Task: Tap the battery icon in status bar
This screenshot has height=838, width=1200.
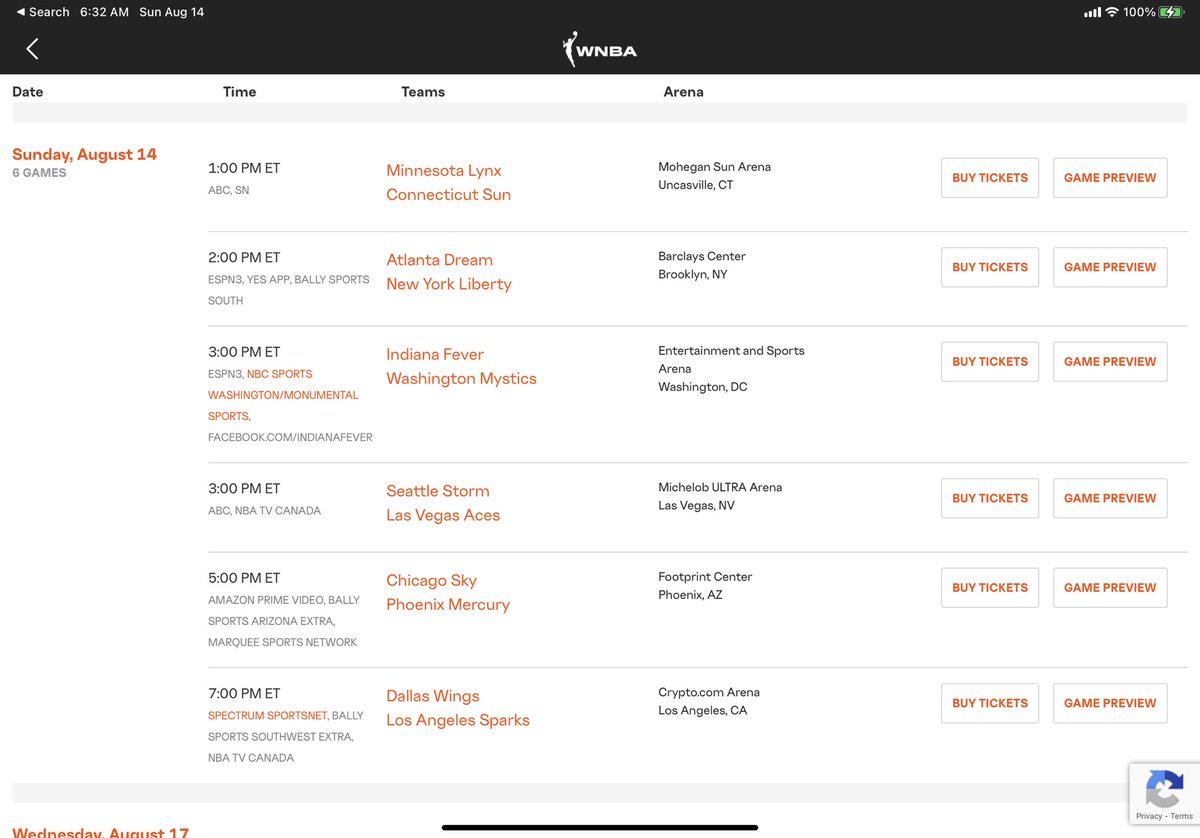Action: coord(1173,12)
